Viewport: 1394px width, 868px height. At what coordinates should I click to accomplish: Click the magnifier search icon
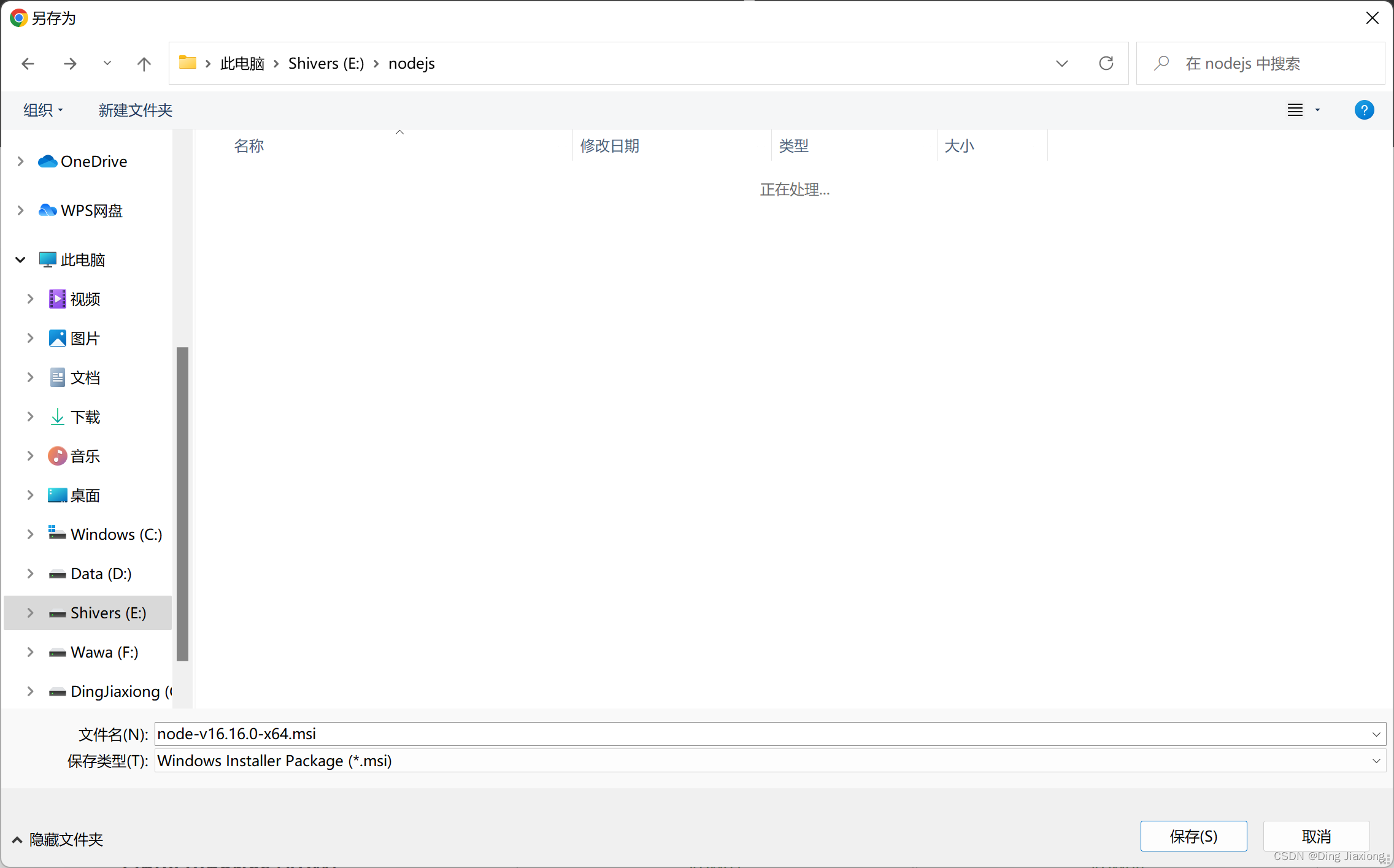pos(1161,63)
